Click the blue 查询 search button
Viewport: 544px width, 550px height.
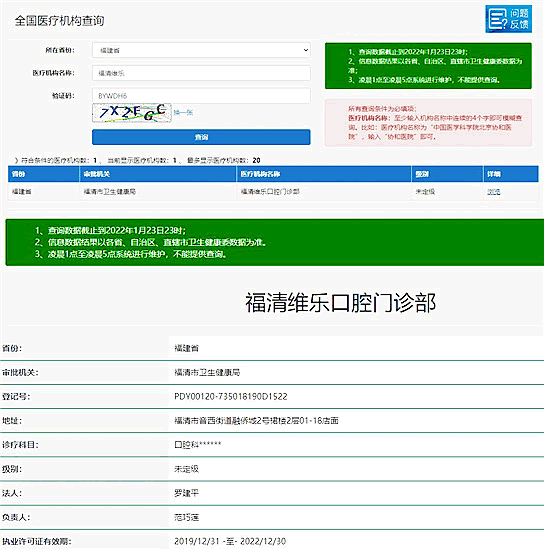tap(201, 137)
